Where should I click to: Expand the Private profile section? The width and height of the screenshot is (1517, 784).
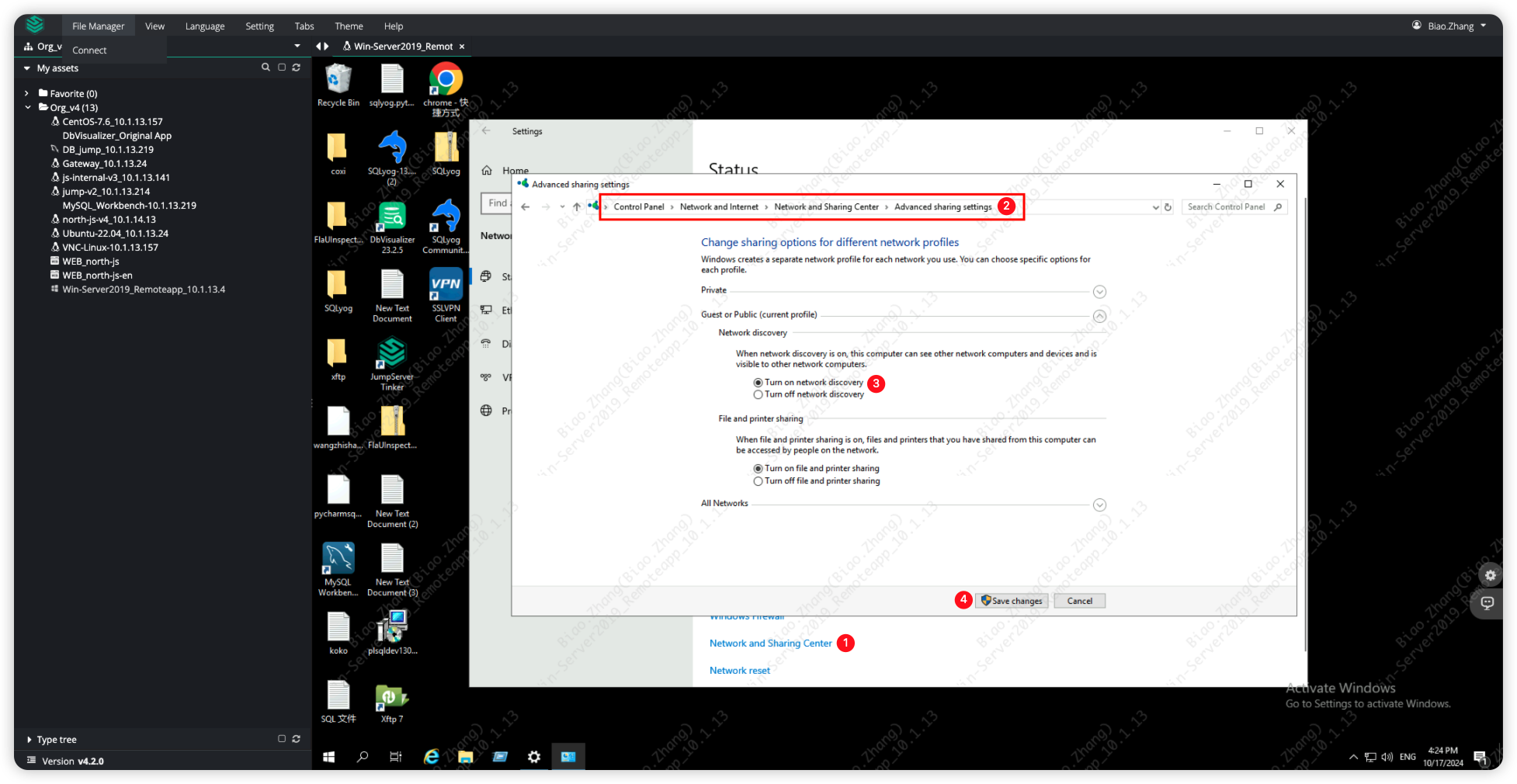[1099, 292]
